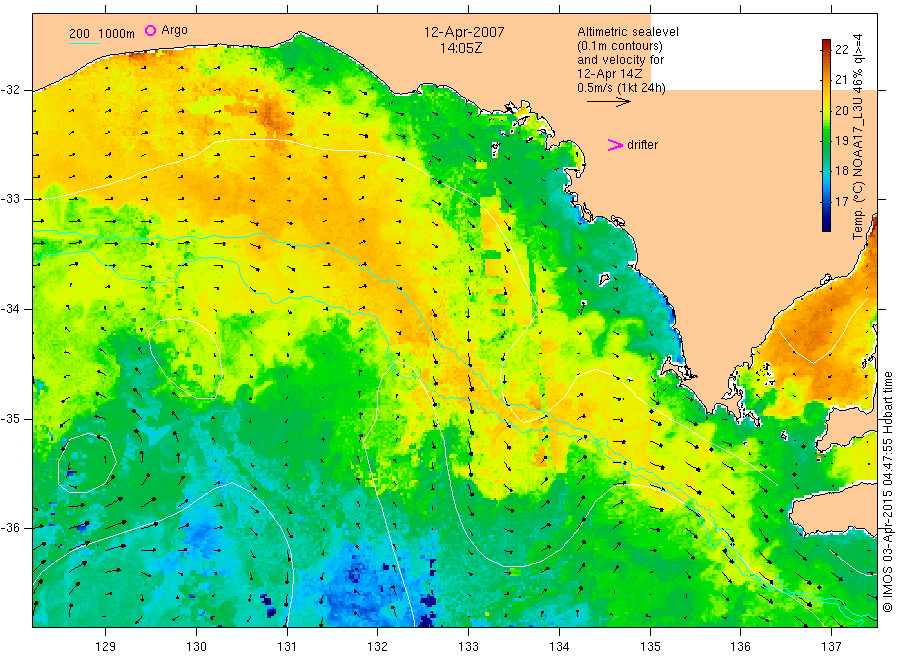Image resolution: width=900 pixels, height=660 pixels.
Task: Click the 17 value on color scale
Action: point(841,201)
